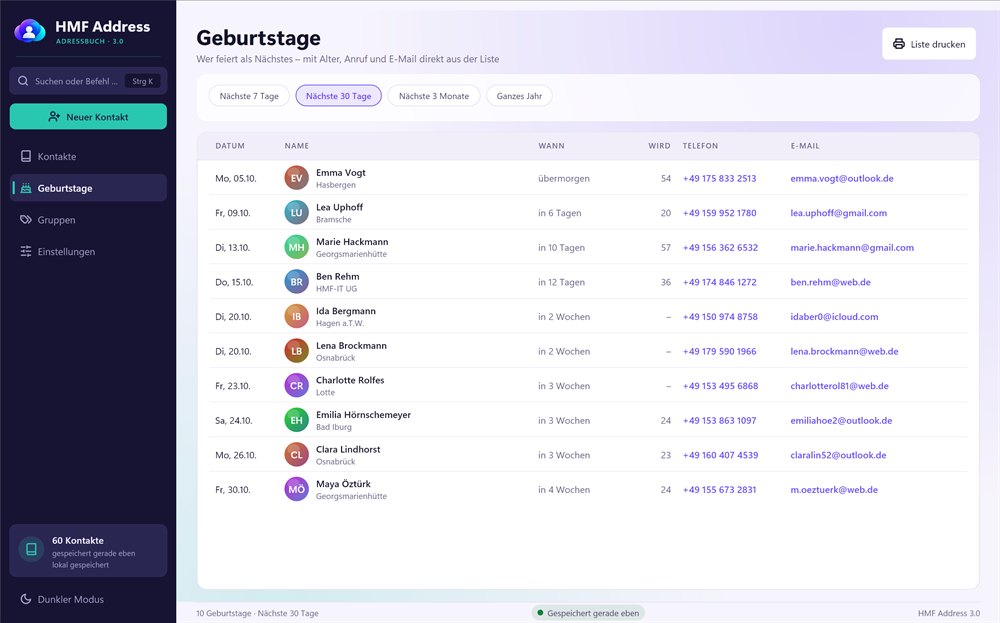1000x623 pixels.
Task: Click the Kontakte book icon
Action: (x=26, y=156)
